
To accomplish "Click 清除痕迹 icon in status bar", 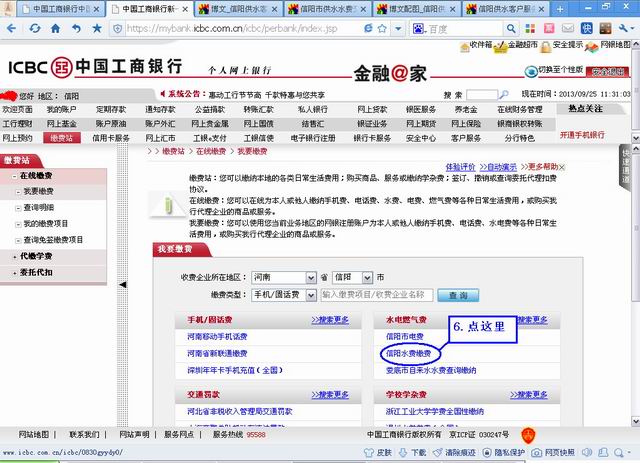I will [456, 453].
